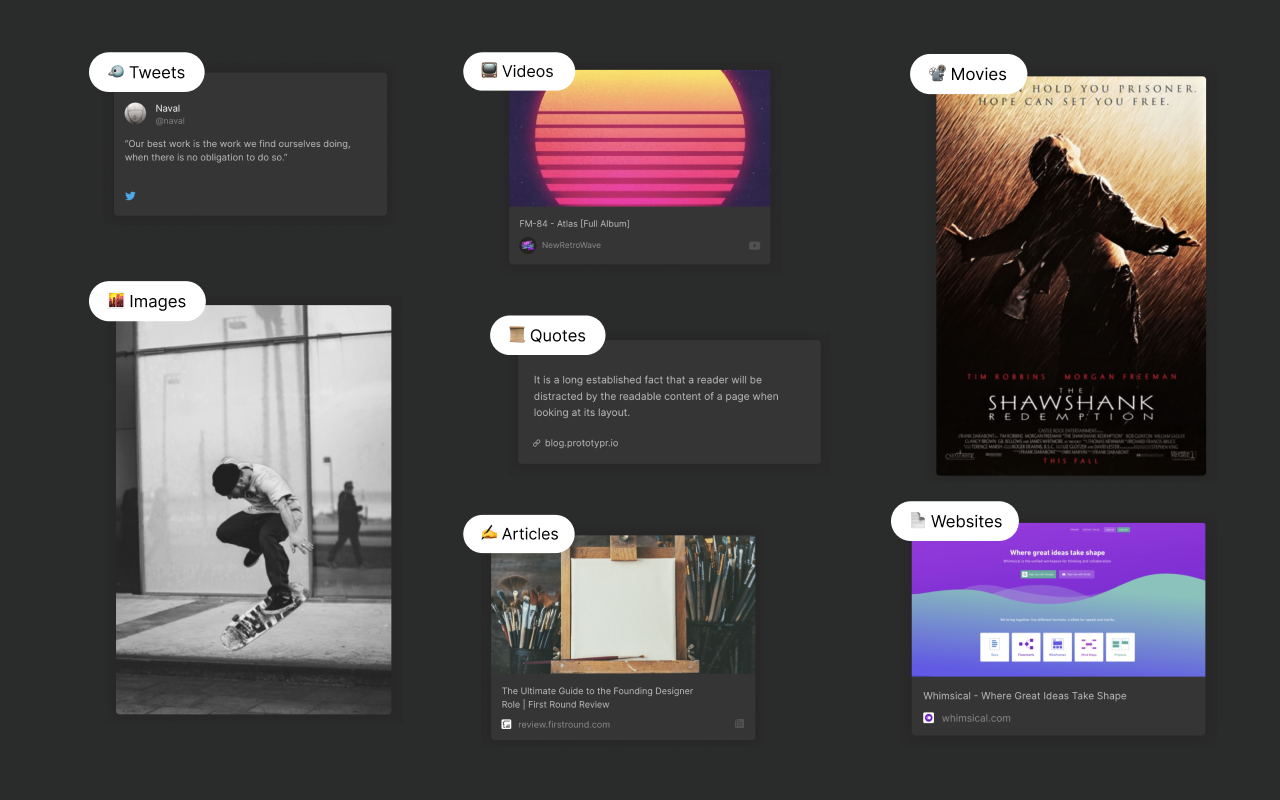
Task: Click the NewRetroWave channel name
Action: click(x=571, y=245)
